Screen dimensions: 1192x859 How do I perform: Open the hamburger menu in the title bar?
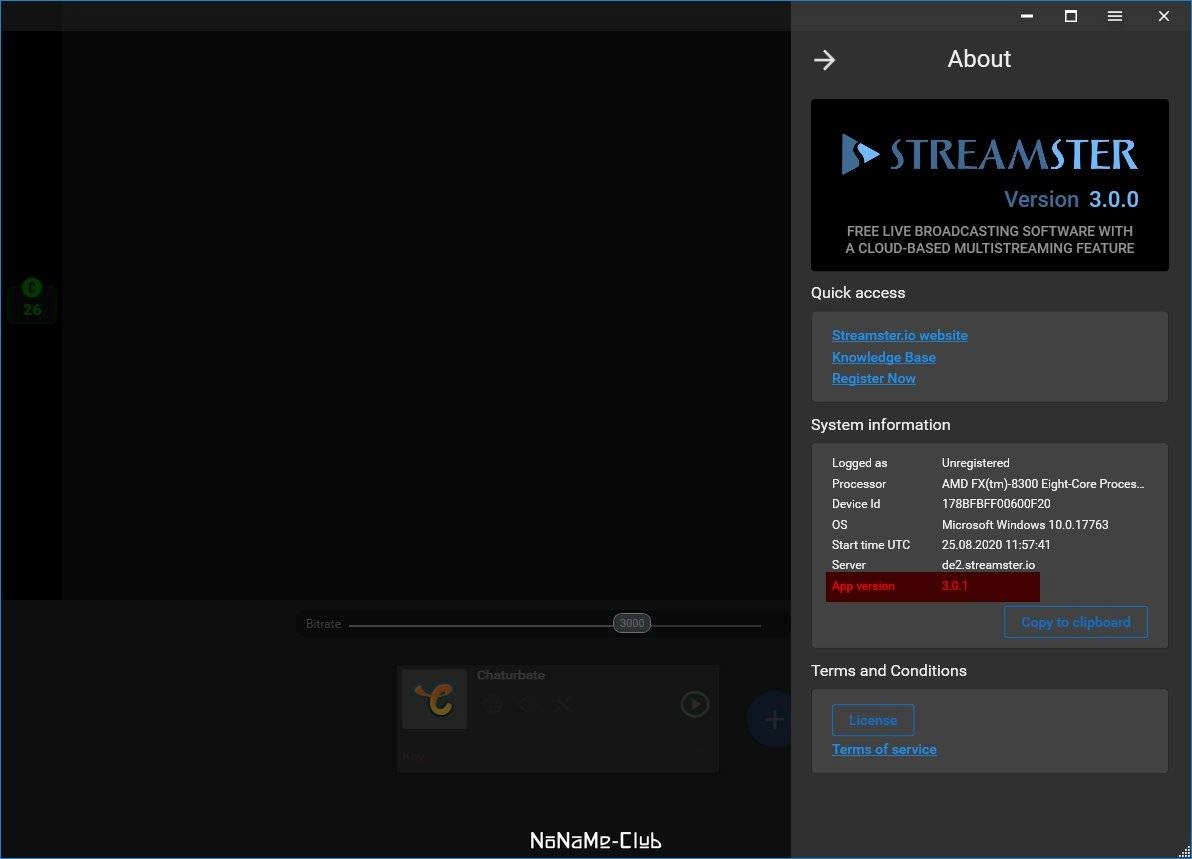coord(1114,16)
